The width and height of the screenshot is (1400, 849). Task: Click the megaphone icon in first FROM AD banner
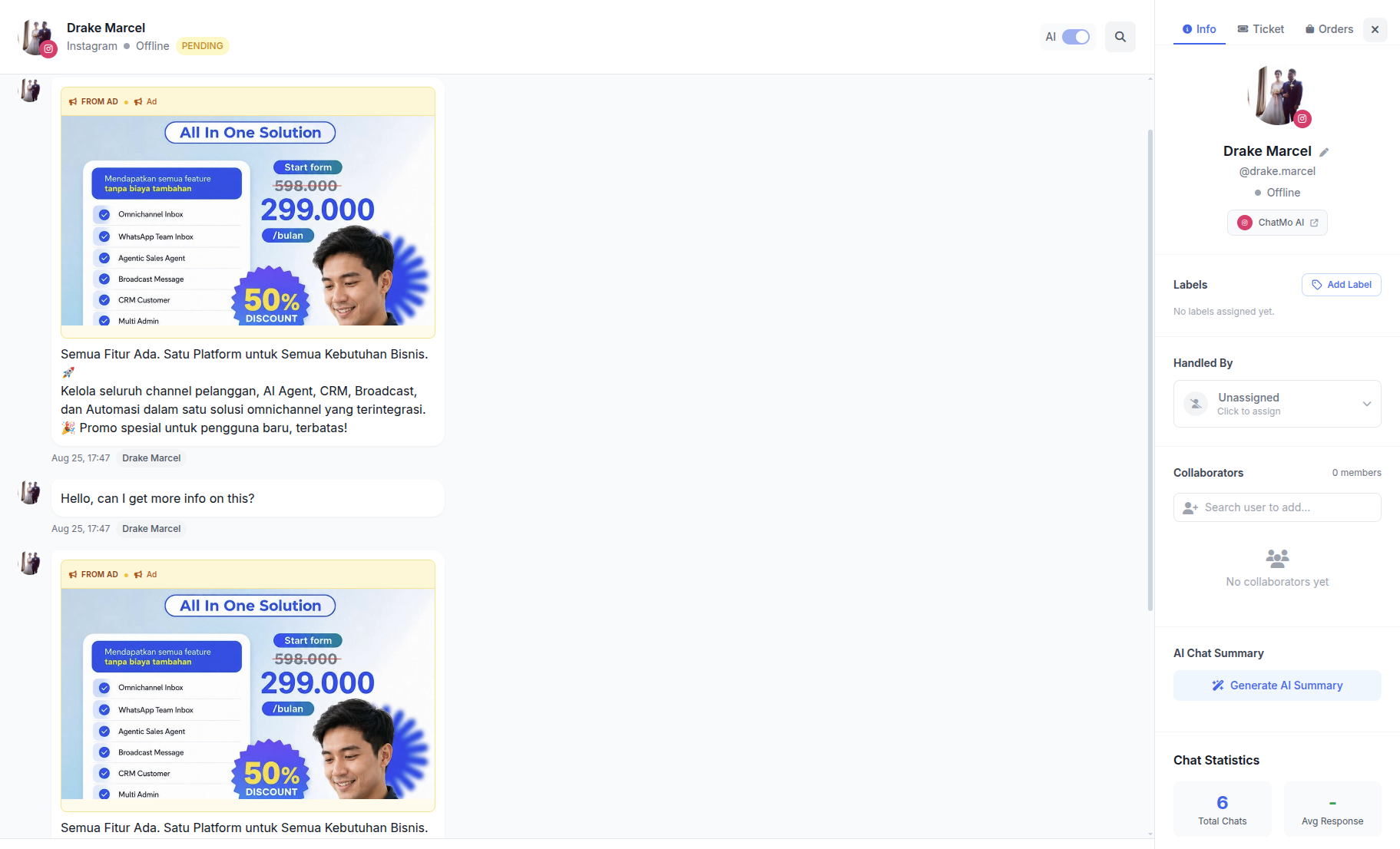pos(73,101)
